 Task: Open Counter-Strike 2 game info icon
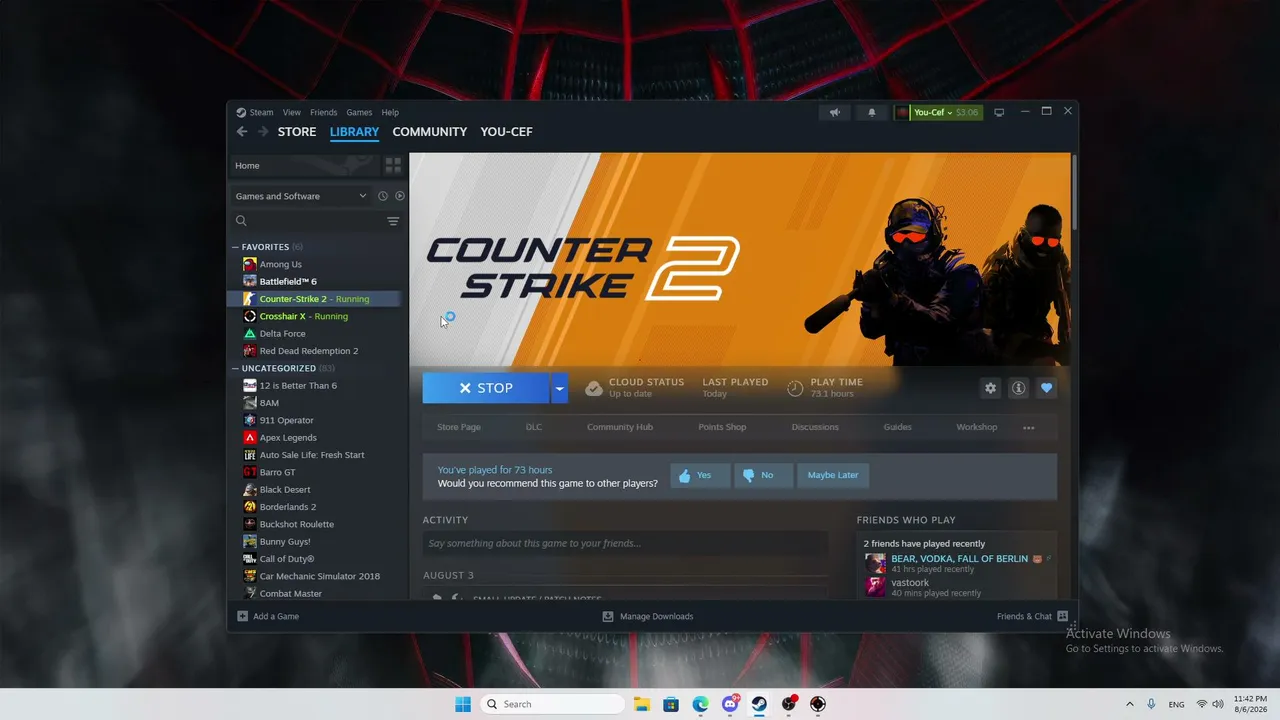tap(1019, 388)
